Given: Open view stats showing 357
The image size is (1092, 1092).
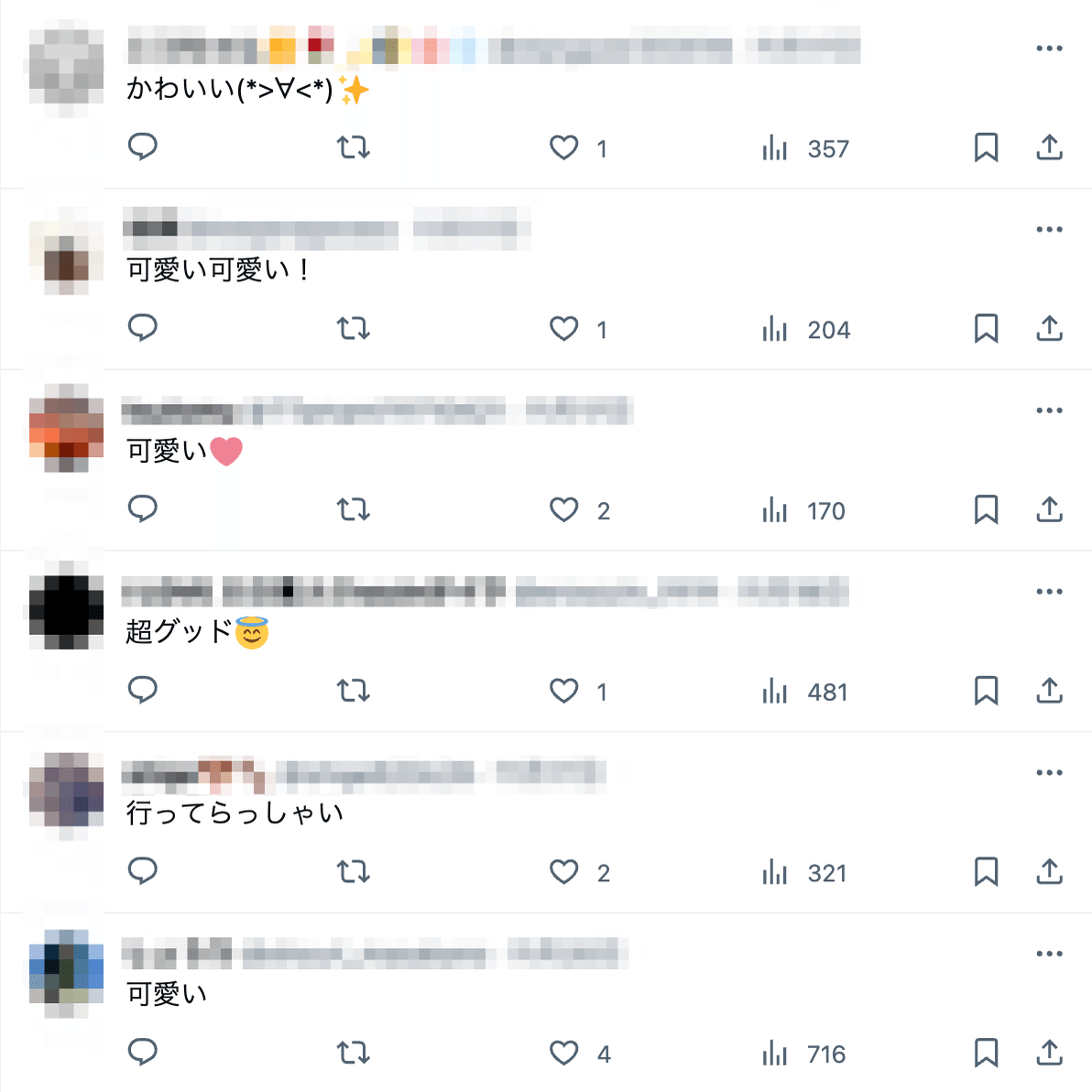Looking at the screenshot, I should coord(806,148).
